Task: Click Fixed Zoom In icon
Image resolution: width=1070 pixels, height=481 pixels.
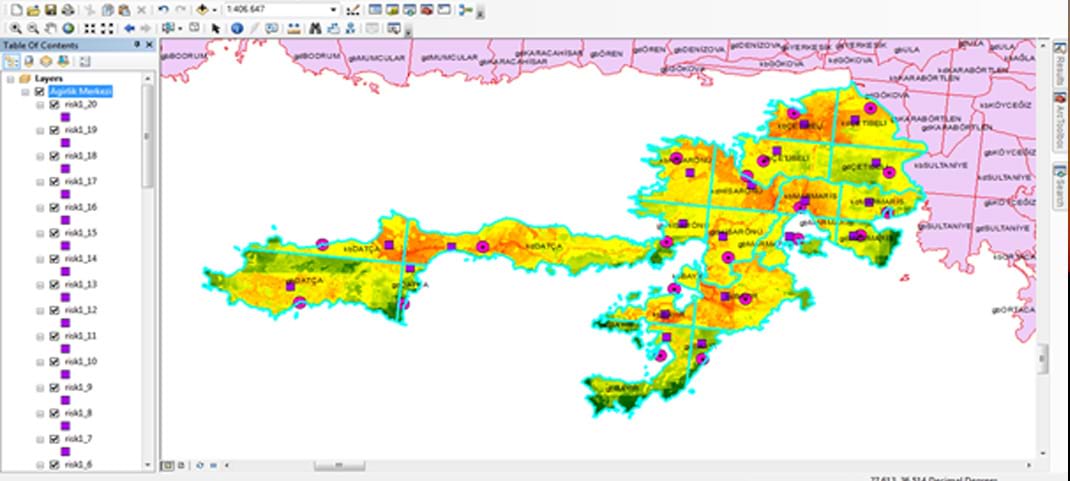Action: [89, 29]
